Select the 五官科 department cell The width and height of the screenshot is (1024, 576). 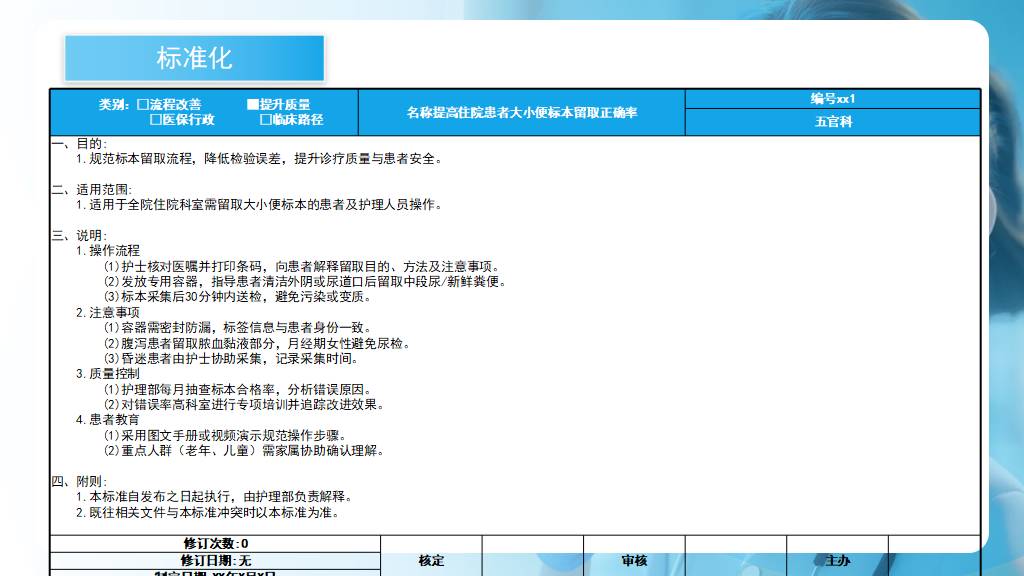832,122
